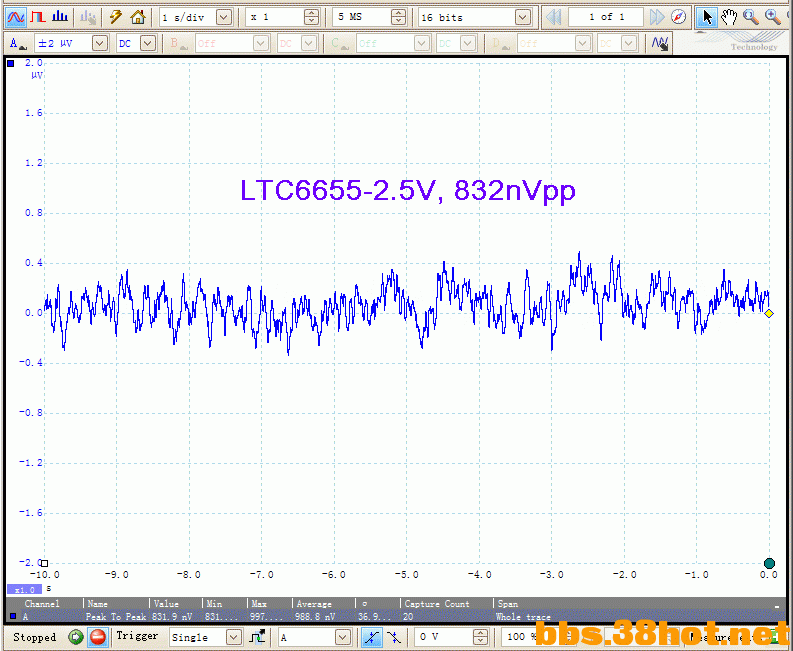The image size is (793, 651).
Task: Click the Home display icon
Action: coord(138,17)
